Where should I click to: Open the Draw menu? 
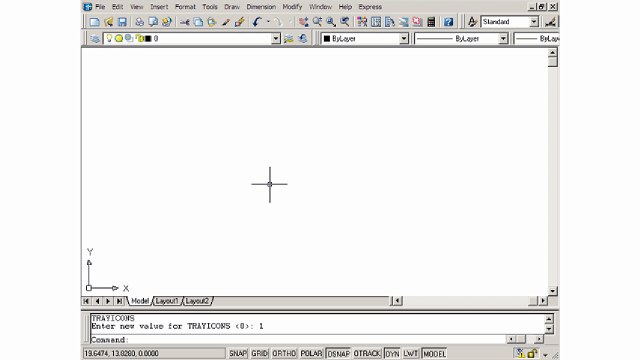232,7
